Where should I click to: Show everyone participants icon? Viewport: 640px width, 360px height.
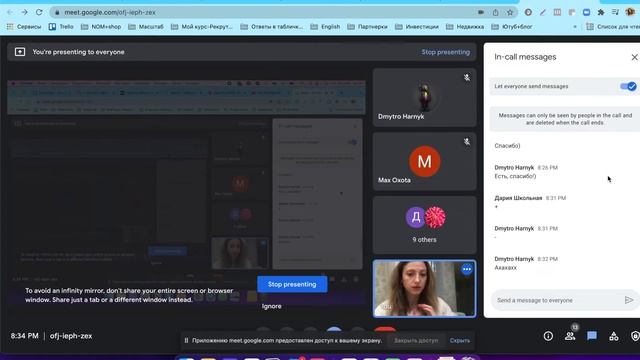570,336
